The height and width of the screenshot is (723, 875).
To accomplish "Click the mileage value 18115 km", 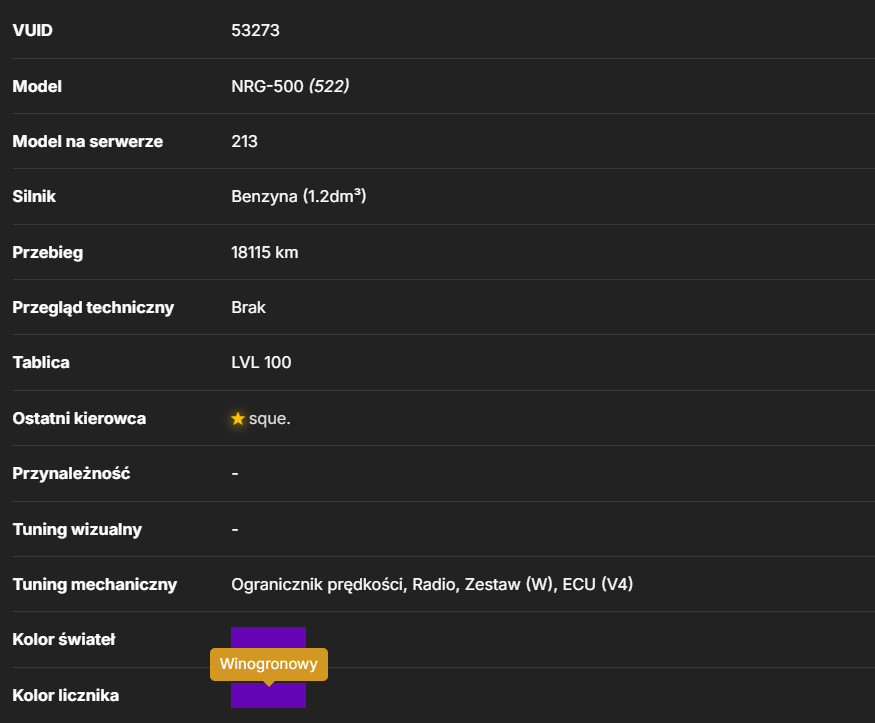I will (x=265, y=252).
